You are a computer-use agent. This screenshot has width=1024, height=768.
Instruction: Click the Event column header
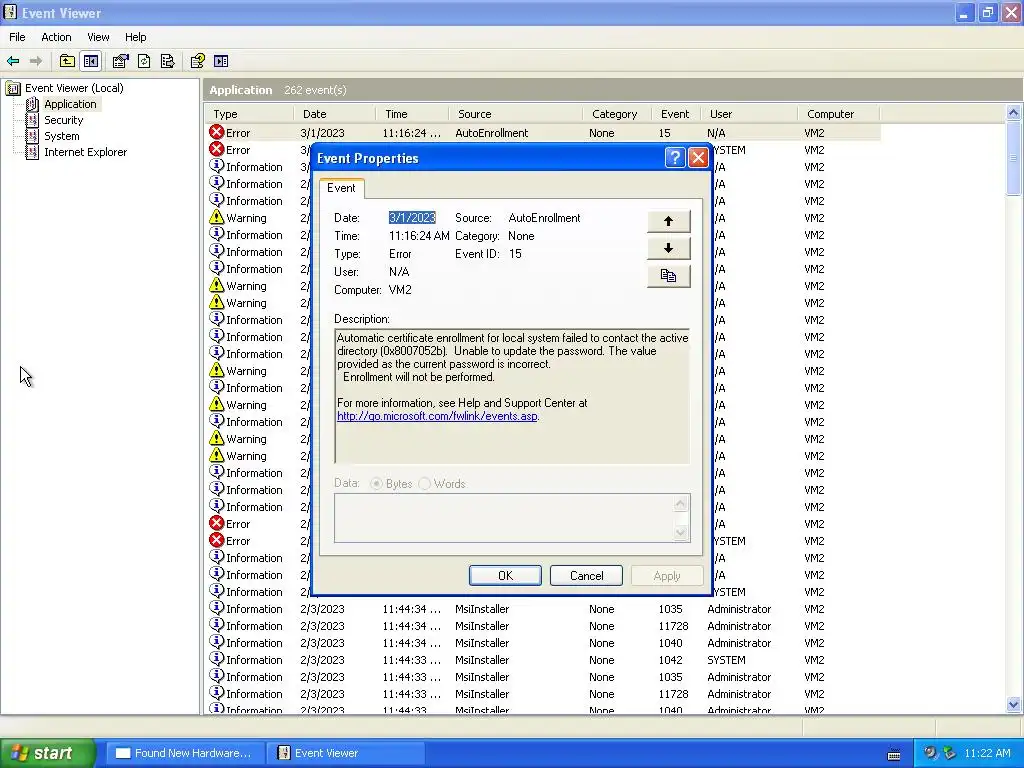pos(676,114)
